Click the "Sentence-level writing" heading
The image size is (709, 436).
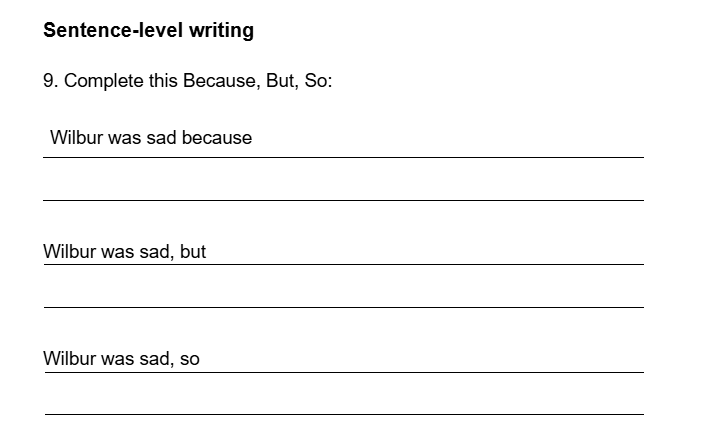point(148,31)
